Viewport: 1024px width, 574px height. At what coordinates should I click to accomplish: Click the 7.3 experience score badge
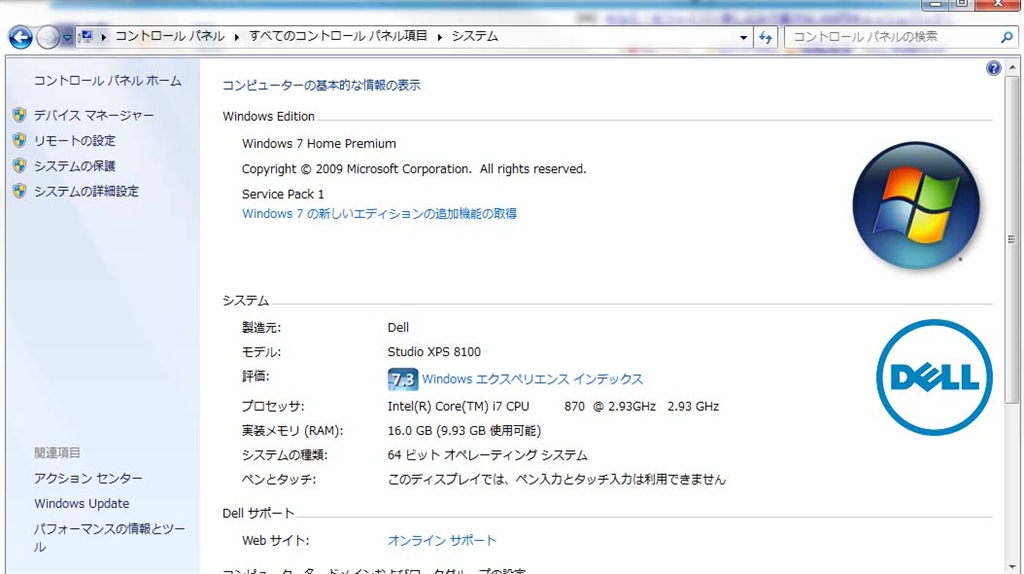[402, 379]
